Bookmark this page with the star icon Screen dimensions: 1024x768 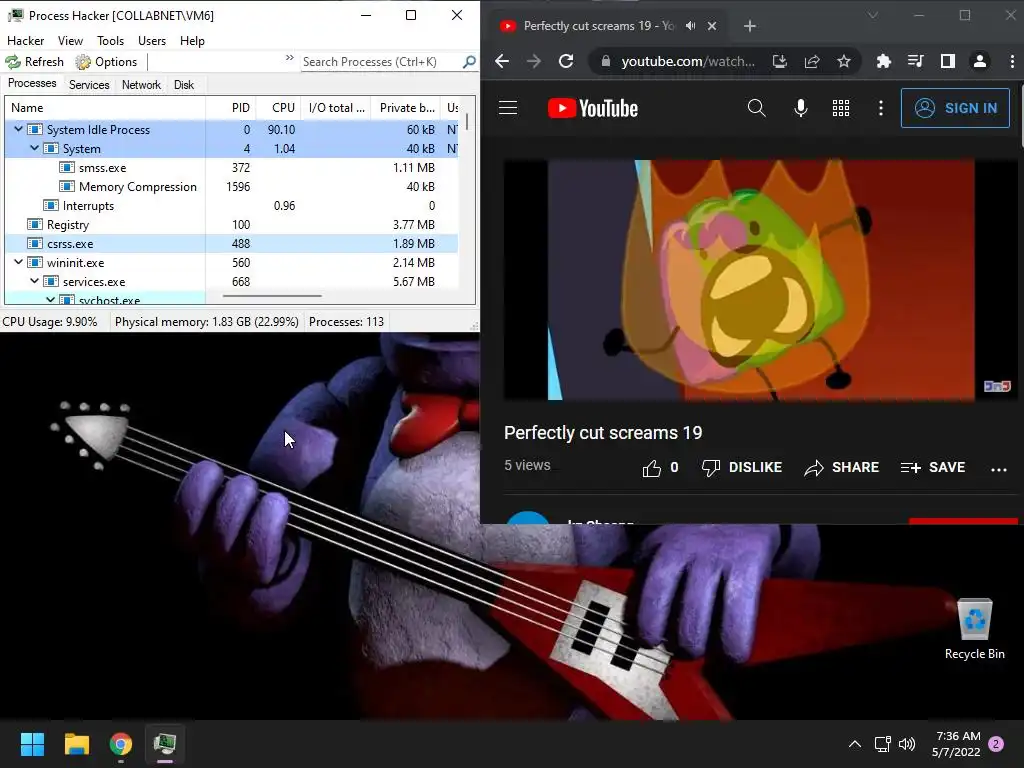click(x=844, y=61)
